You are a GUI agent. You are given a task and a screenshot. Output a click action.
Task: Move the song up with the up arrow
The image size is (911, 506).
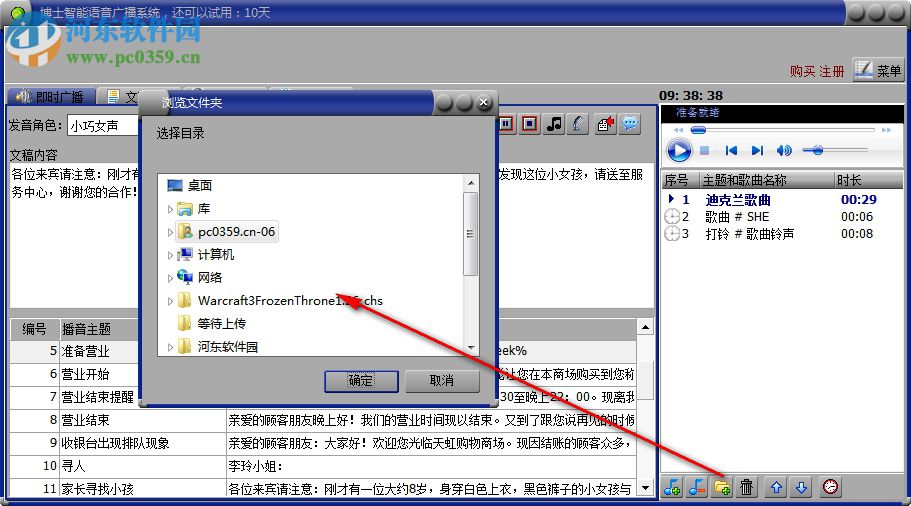776,487
